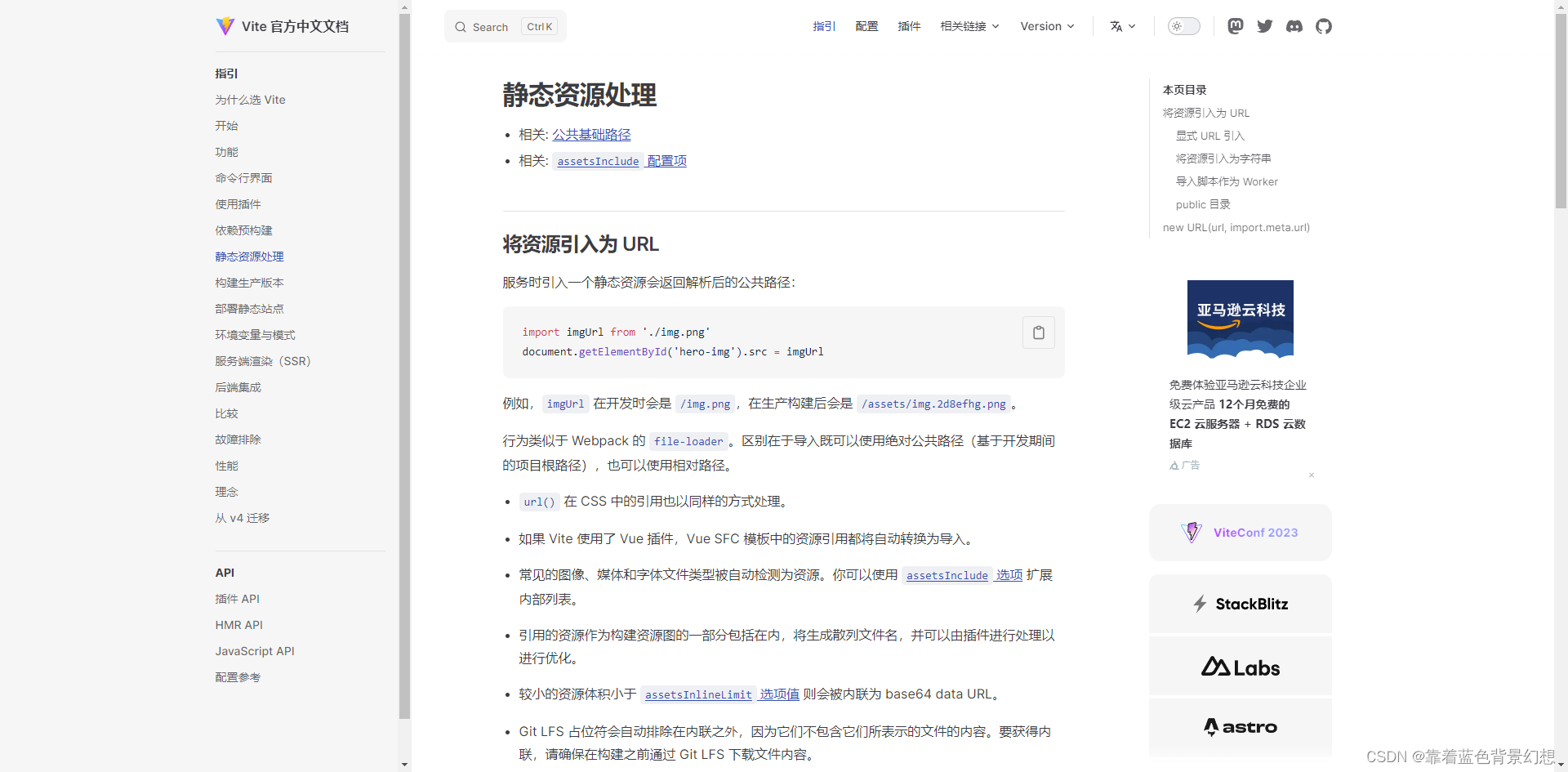Viewport: 1568px width, 772px height.
Task: Follow the assetsInlineLimit 选项值 link
Action: tap(720, 694)
